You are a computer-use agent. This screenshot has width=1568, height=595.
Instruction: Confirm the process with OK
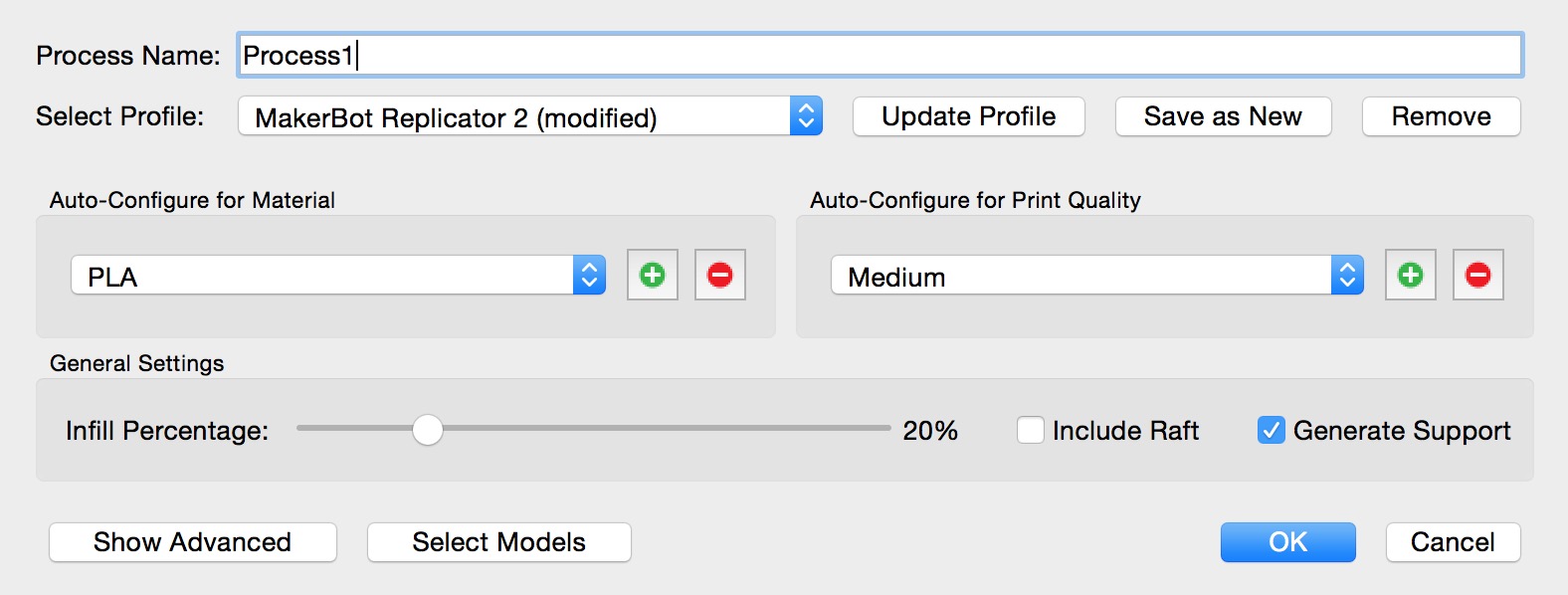[x=1287, y=542]
